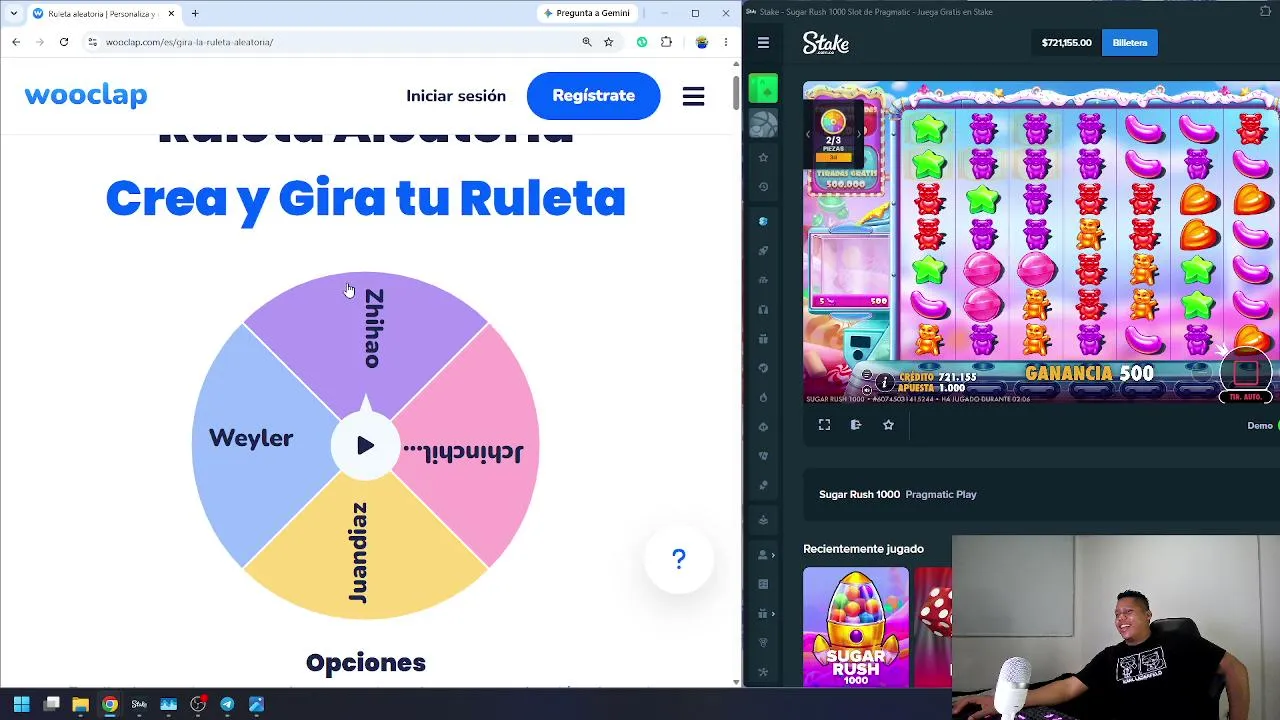The image size is (1280, 720).
Task: Open the blue badge item in Stake sidebar
Action: click(763, 221)
